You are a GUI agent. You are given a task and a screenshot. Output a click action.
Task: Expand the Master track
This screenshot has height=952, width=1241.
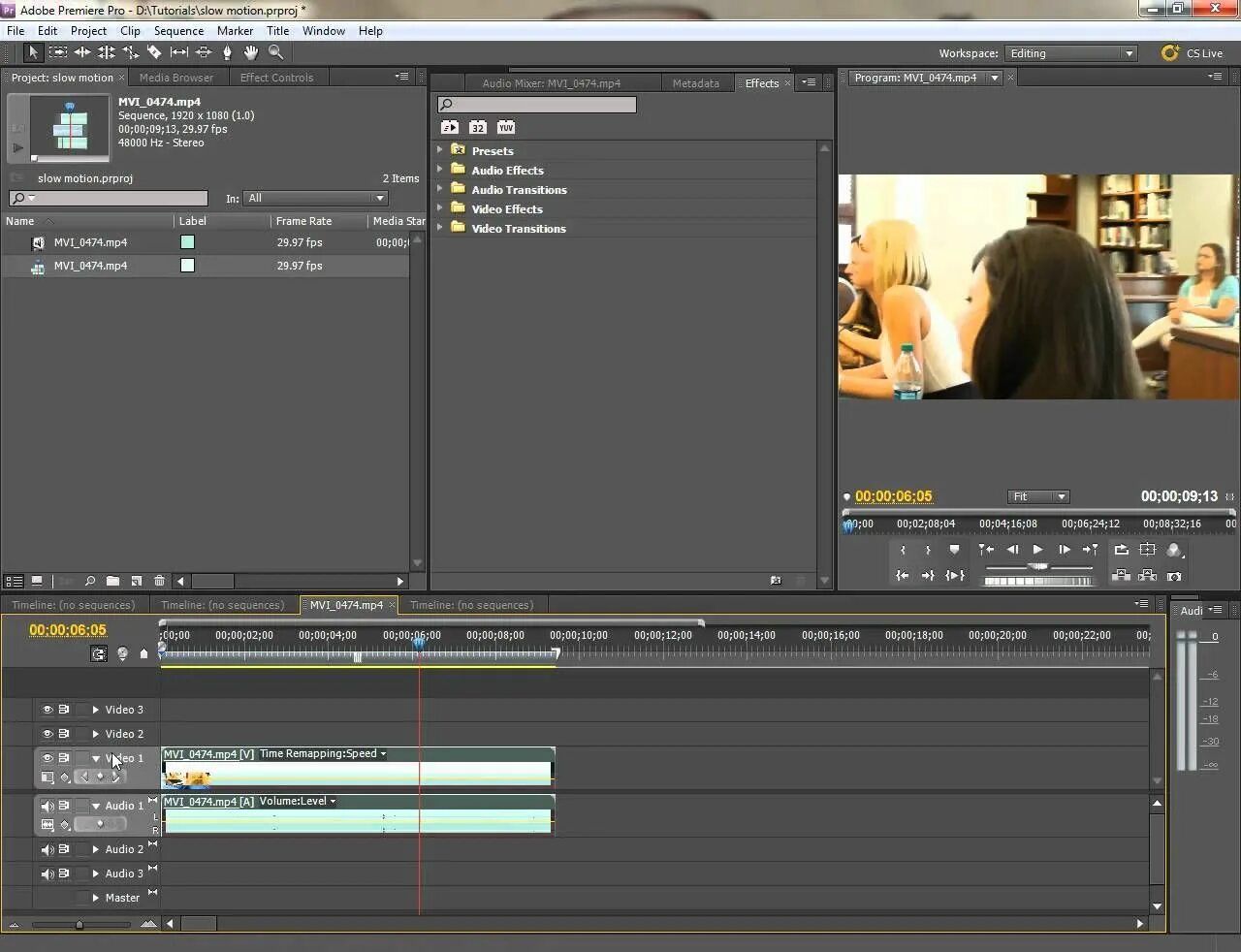96,898
